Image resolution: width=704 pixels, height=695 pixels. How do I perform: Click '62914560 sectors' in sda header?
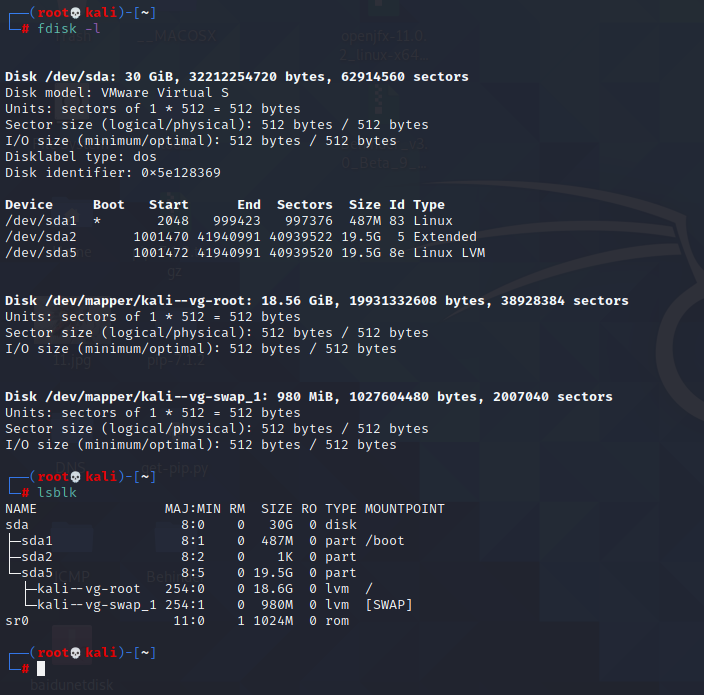click(405, 77)
